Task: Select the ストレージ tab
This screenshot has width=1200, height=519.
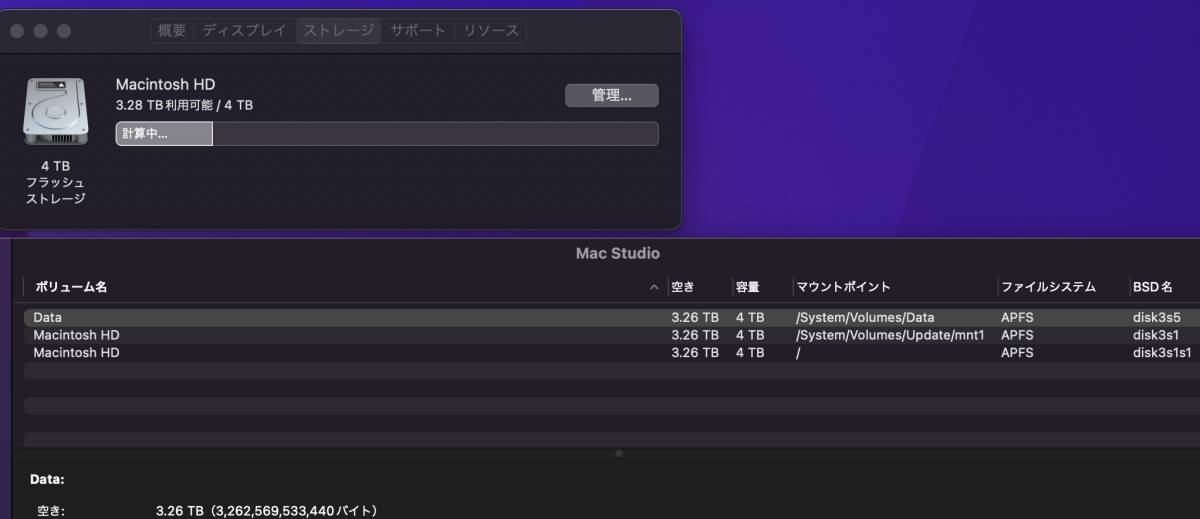Action: [x=339, y=31]
